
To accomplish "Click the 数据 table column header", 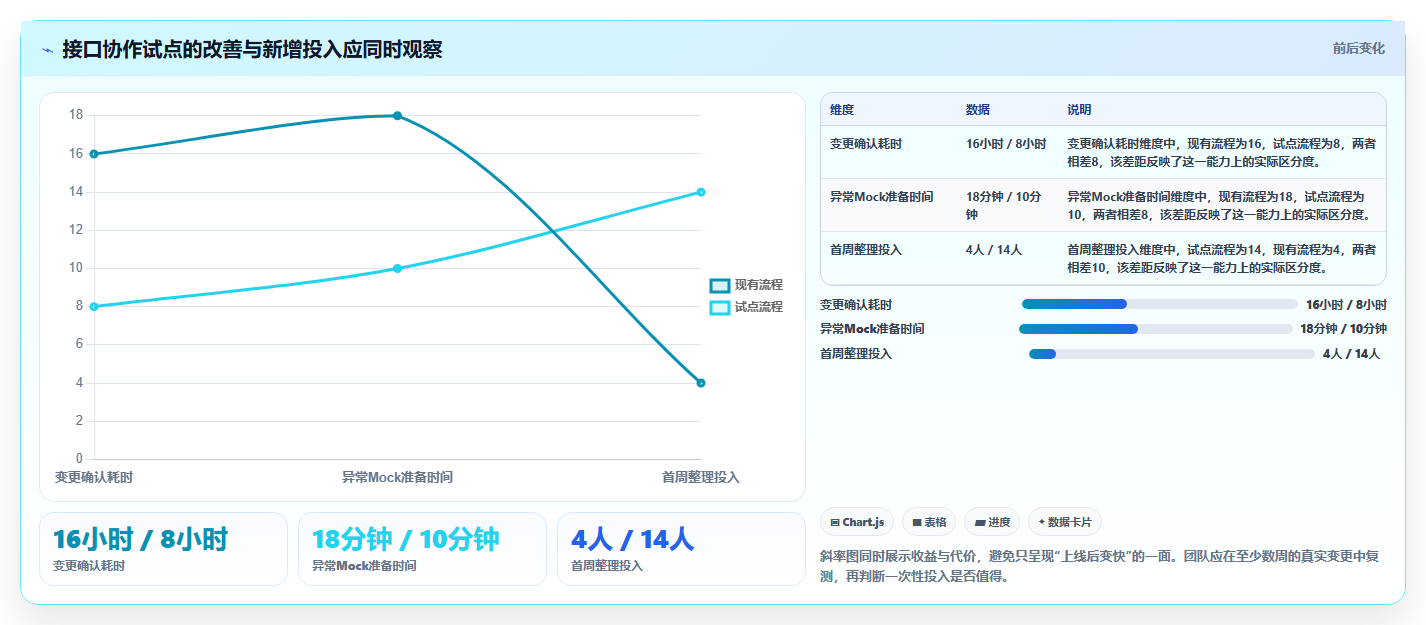I will [978, 110].
